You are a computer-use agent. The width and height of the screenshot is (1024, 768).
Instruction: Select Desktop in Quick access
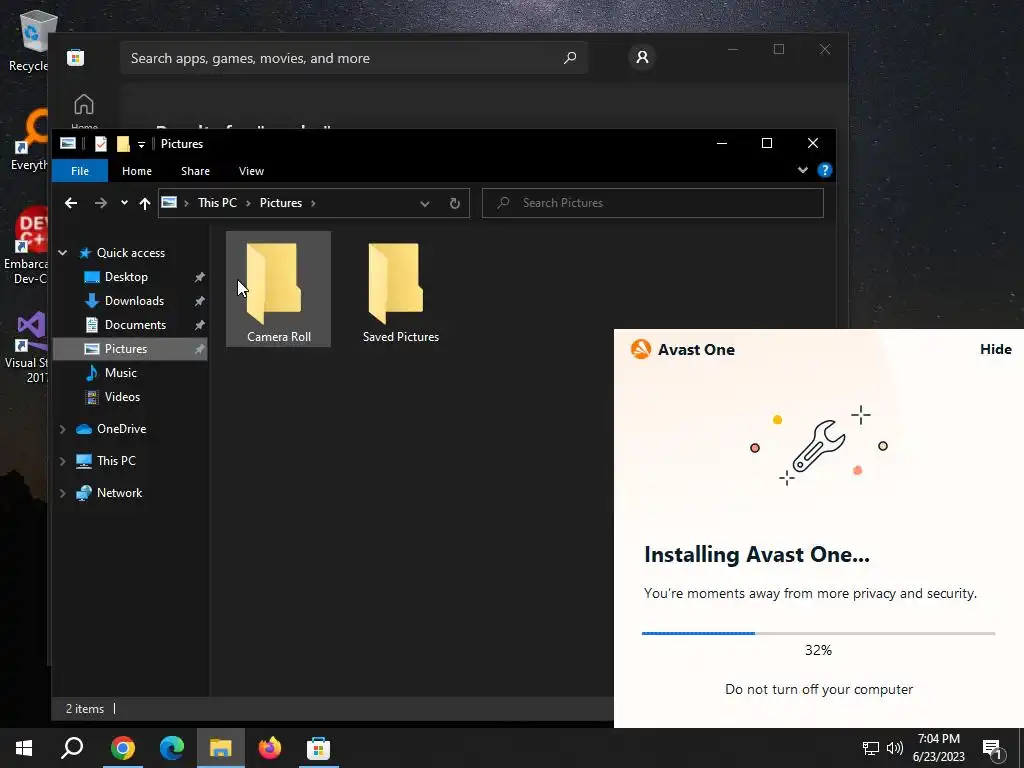126,277
